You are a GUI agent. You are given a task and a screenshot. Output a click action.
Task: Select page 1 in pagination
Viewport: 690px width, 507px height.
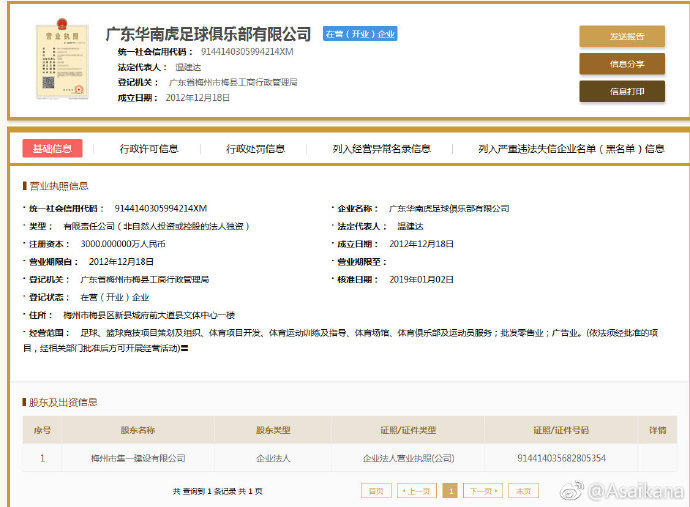[450, 491]
